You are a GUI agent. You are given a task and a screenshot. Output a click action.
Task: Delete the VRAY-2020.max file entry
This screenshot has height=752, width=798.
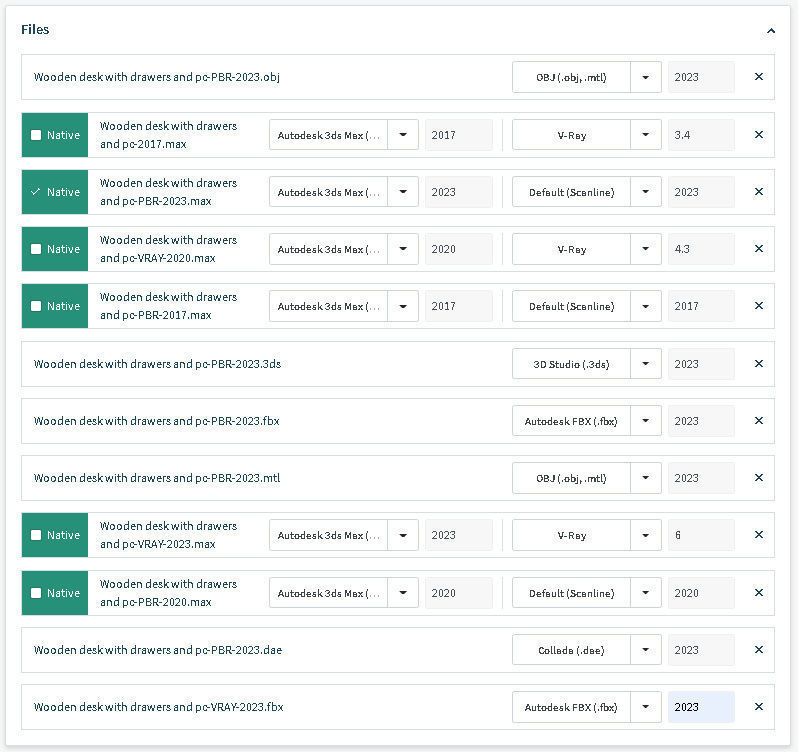pyautogui.click(x=758, y=249)
